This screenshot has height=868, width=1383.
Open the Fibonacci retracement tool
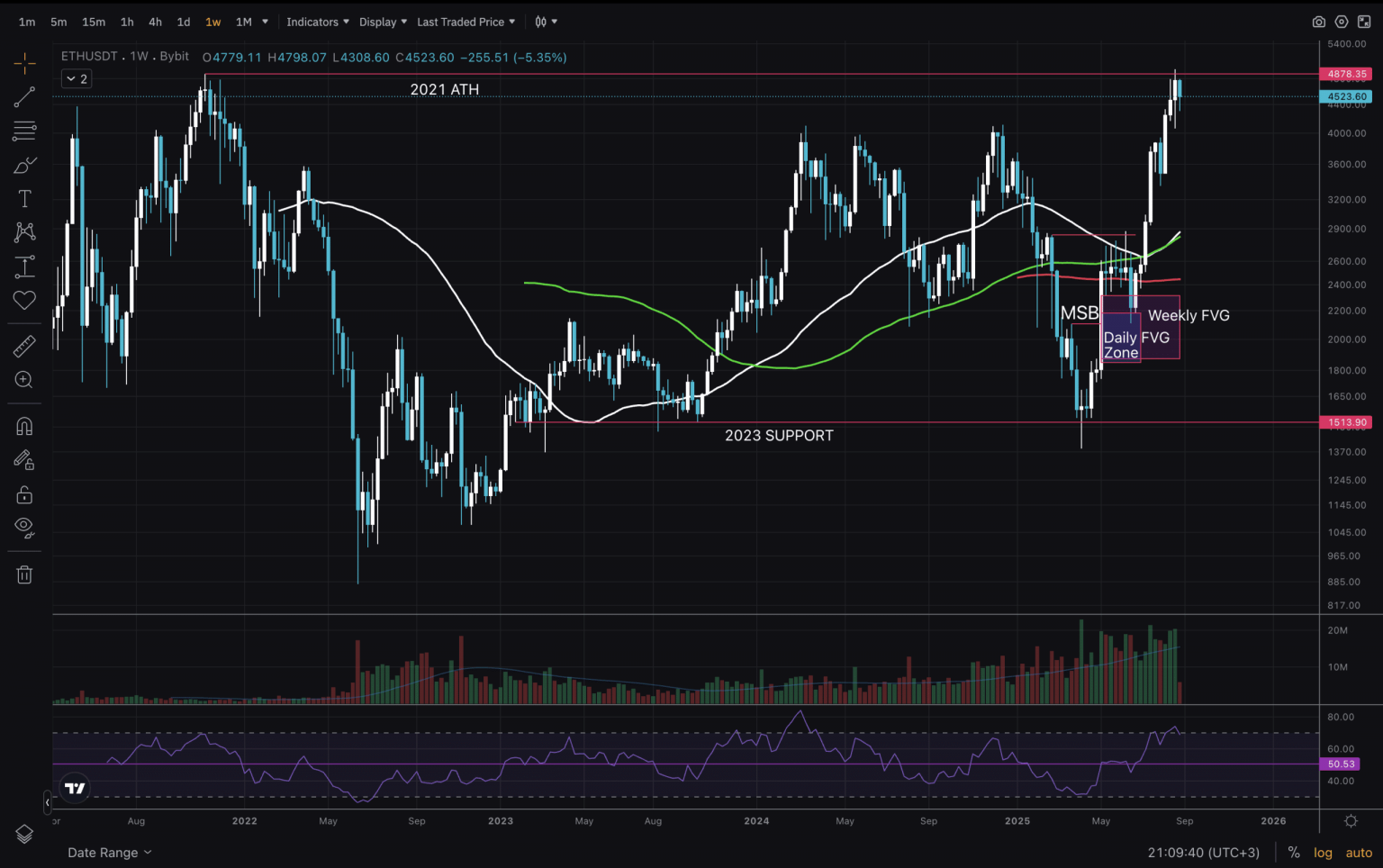[24, 131]
